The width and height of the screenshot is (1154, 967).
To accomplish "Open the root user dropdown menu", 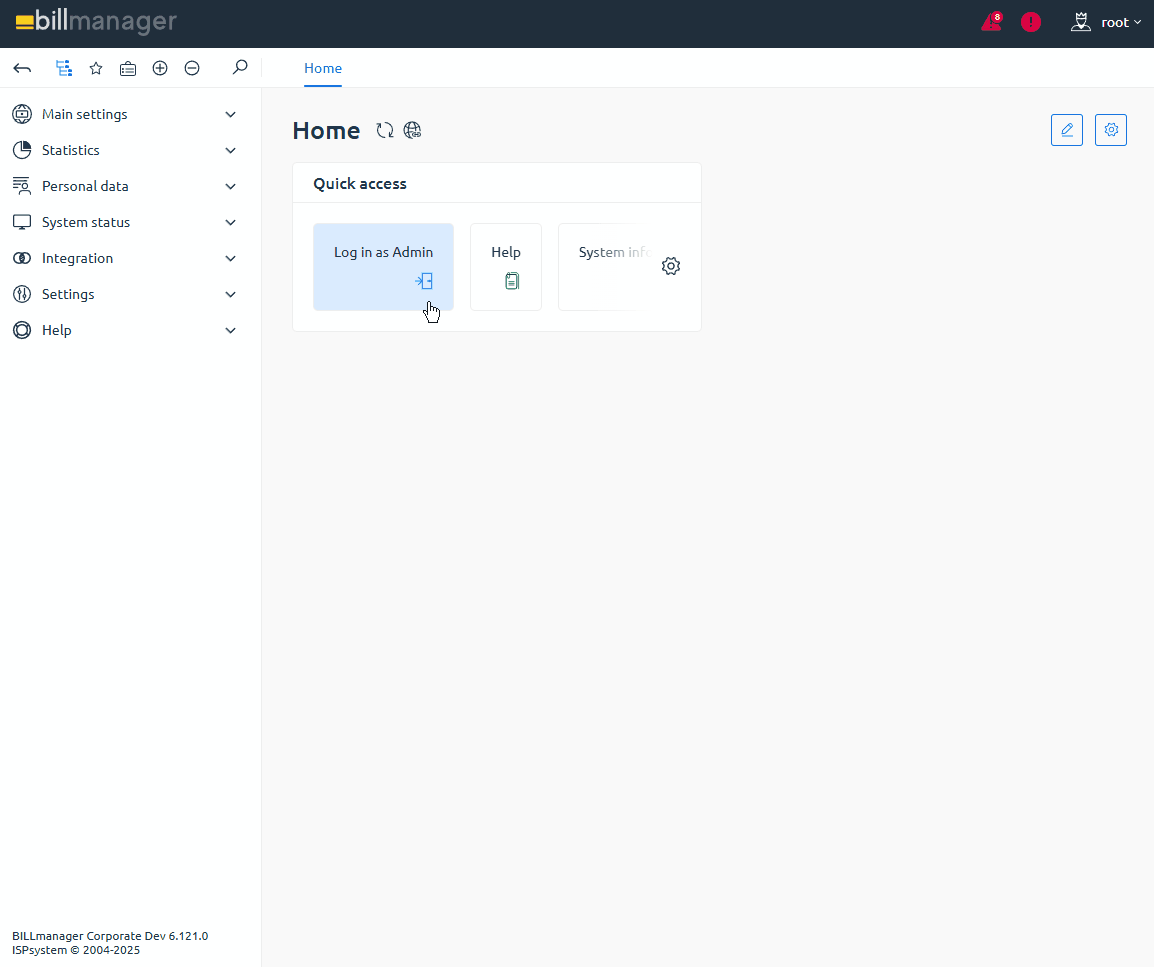I will pyautogui.click(x=1106, y=22).
